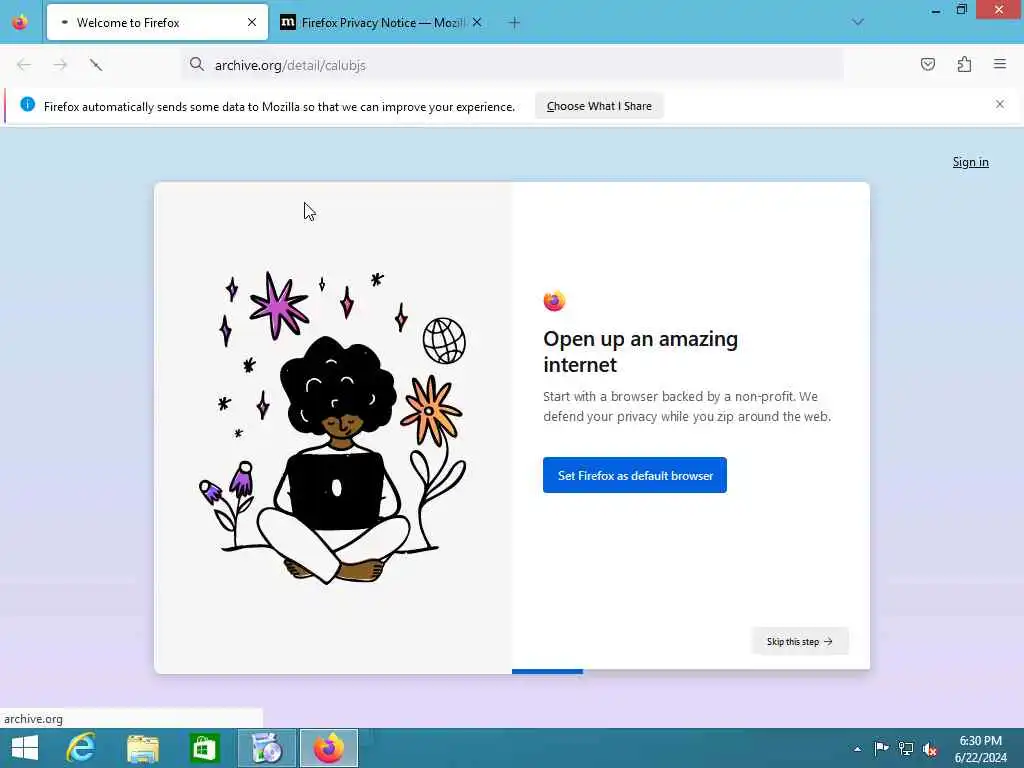Viewport: 1024px width, 768px height.
Task: Switch to the Firefox Privacy Notice tab
Action: pyautogui.click(x=382, y=23)
